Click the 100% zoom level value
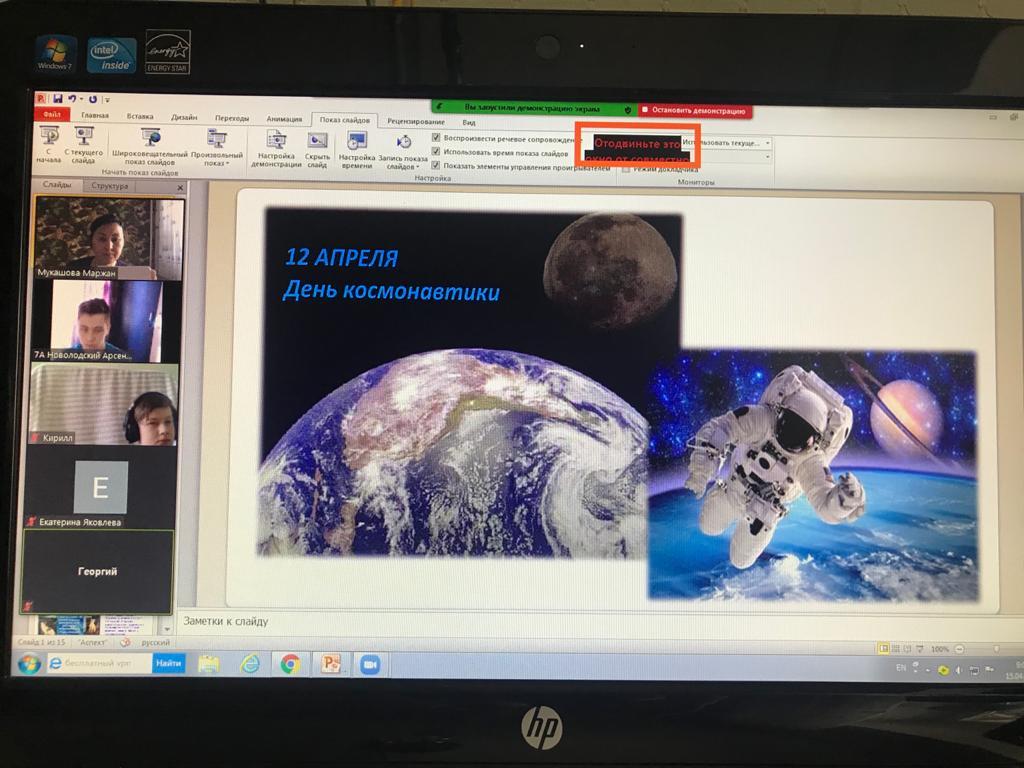 coord(940,649)
